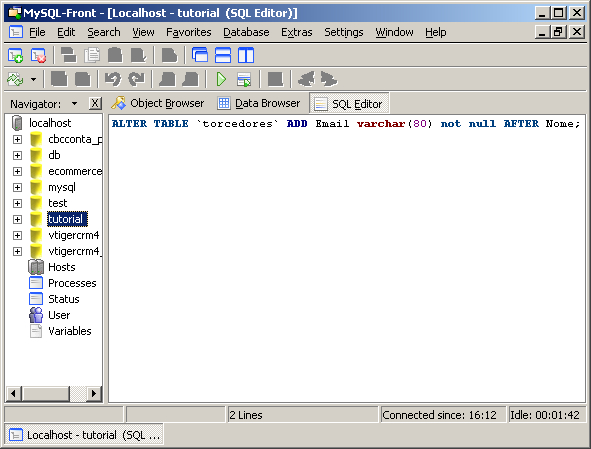This screenshot has width=591, height=449.
Task: Click the gray square stop icon
Action: point(275,79)
